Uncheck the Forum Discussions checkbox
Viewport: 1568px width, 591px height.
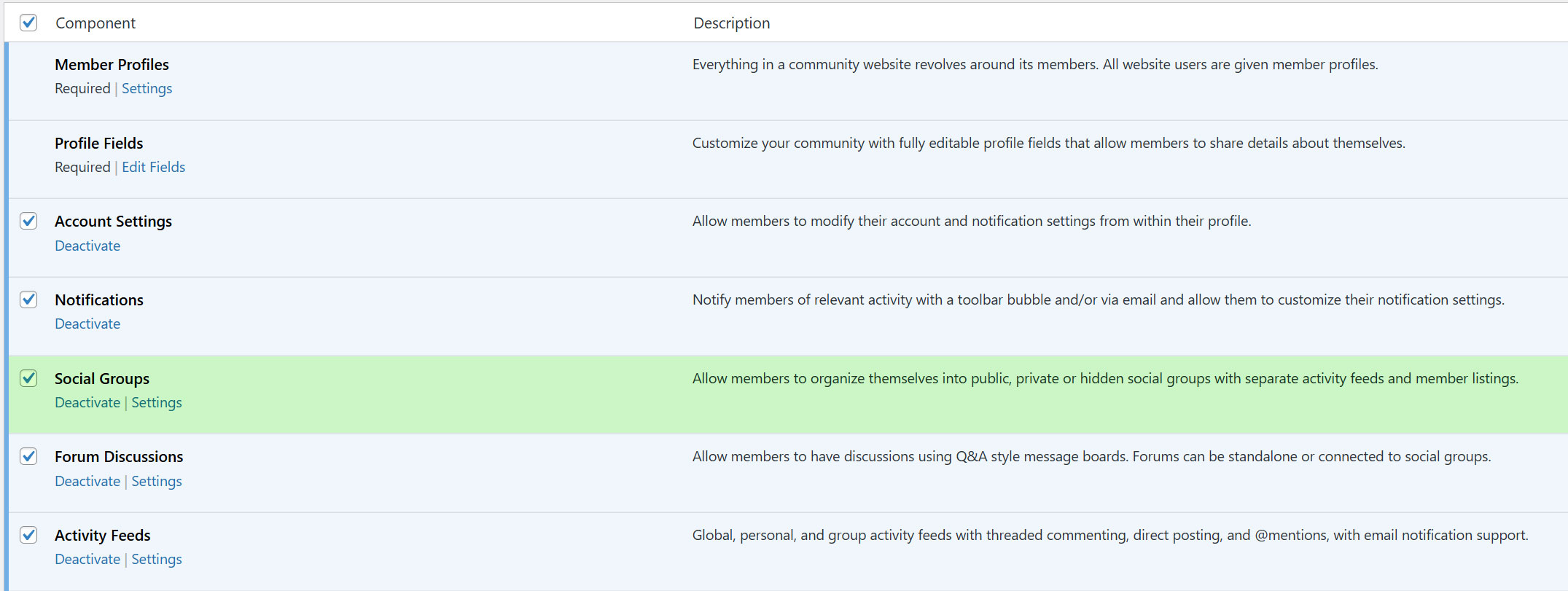(x=28, y=456)
